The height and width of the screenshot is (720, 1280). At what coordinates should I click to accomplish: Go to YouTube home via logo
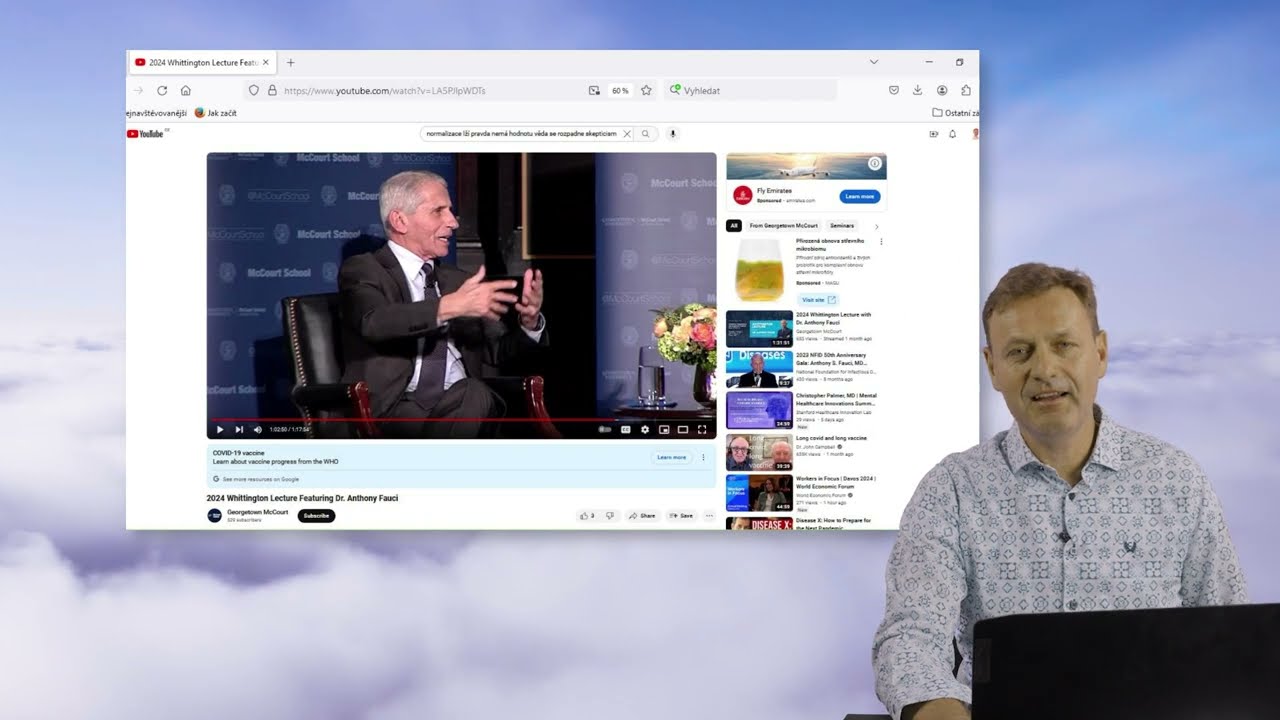click(x=146, y=133)
